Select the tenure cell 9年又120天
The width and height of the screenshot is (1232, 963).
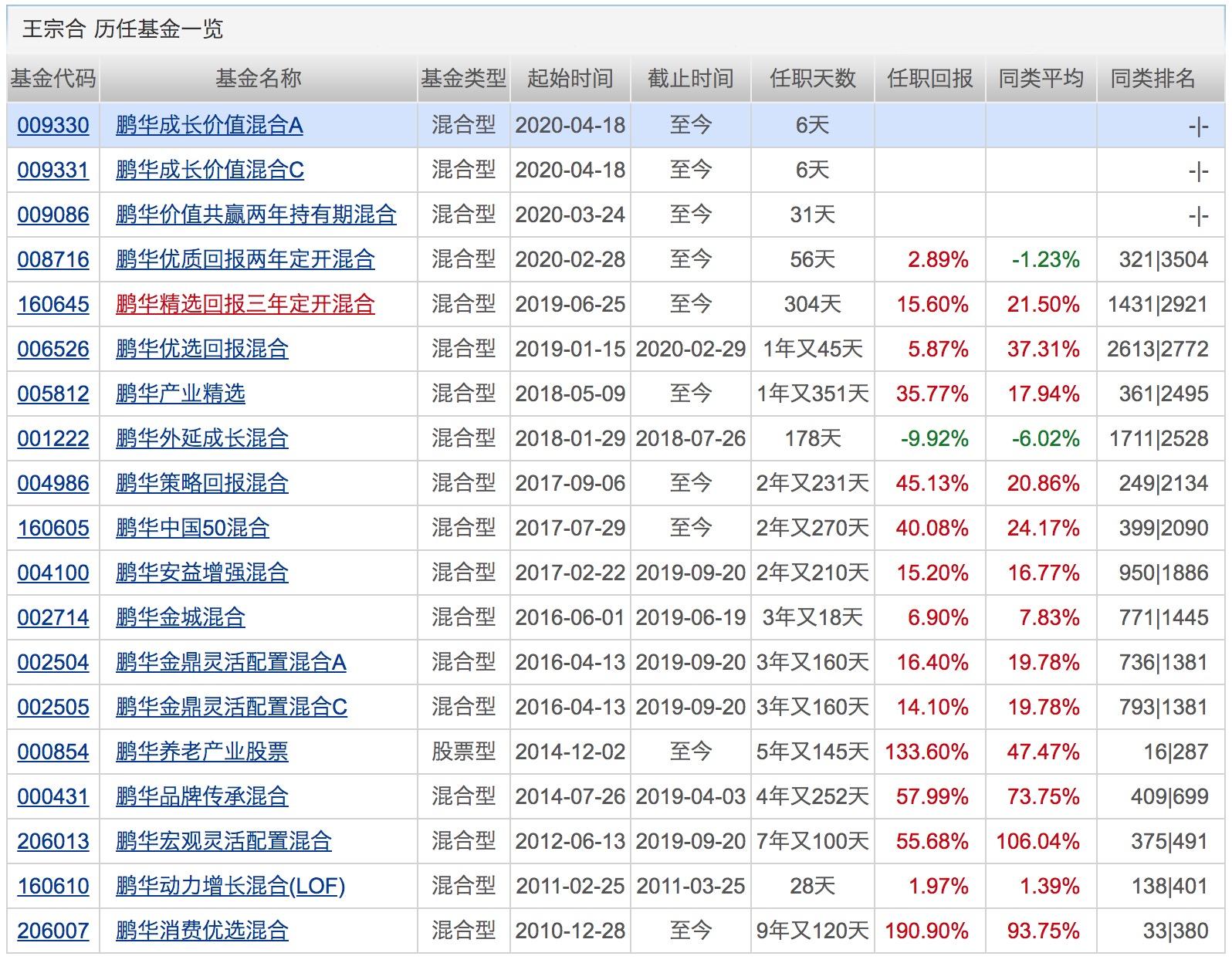click(x=813, y=931)
